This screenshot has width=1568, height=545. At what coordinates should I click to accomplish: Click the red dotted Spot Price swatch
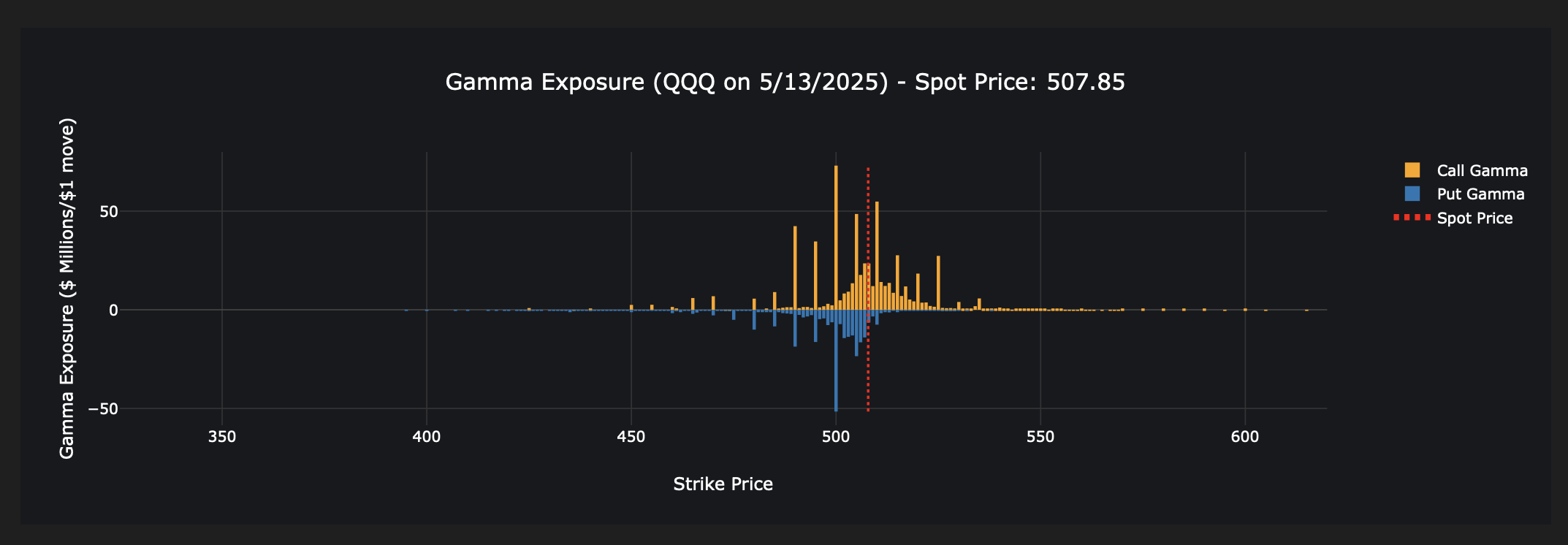click(x=1412, y=218)
